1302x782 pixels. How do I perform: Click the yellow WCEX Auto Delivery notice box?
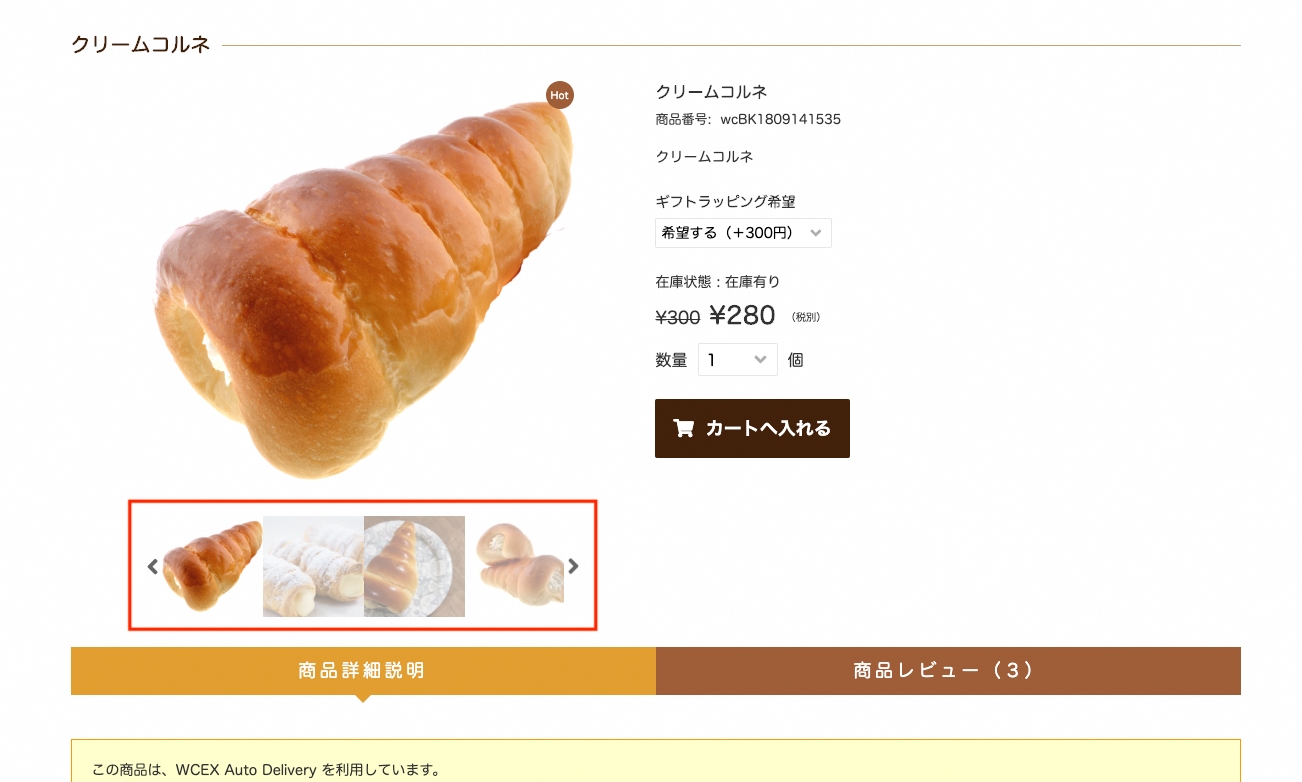coord(656,761)
